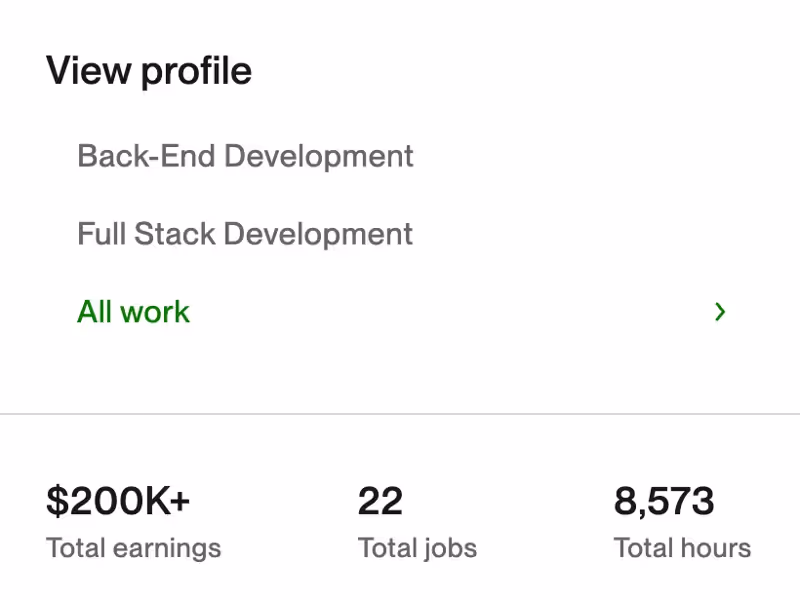
Task: Click the View profile heading
Action: [149, 71]
